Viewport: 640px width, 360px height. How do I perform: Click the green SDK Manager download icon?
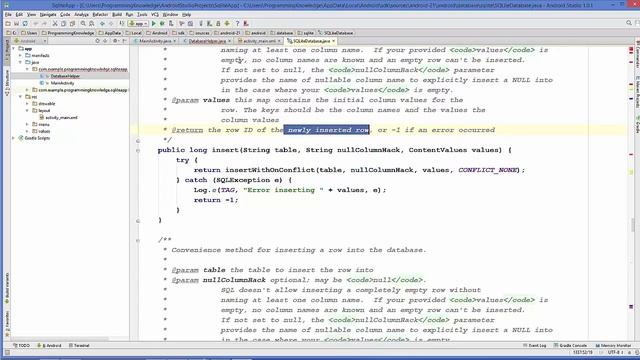coord(227,24)
